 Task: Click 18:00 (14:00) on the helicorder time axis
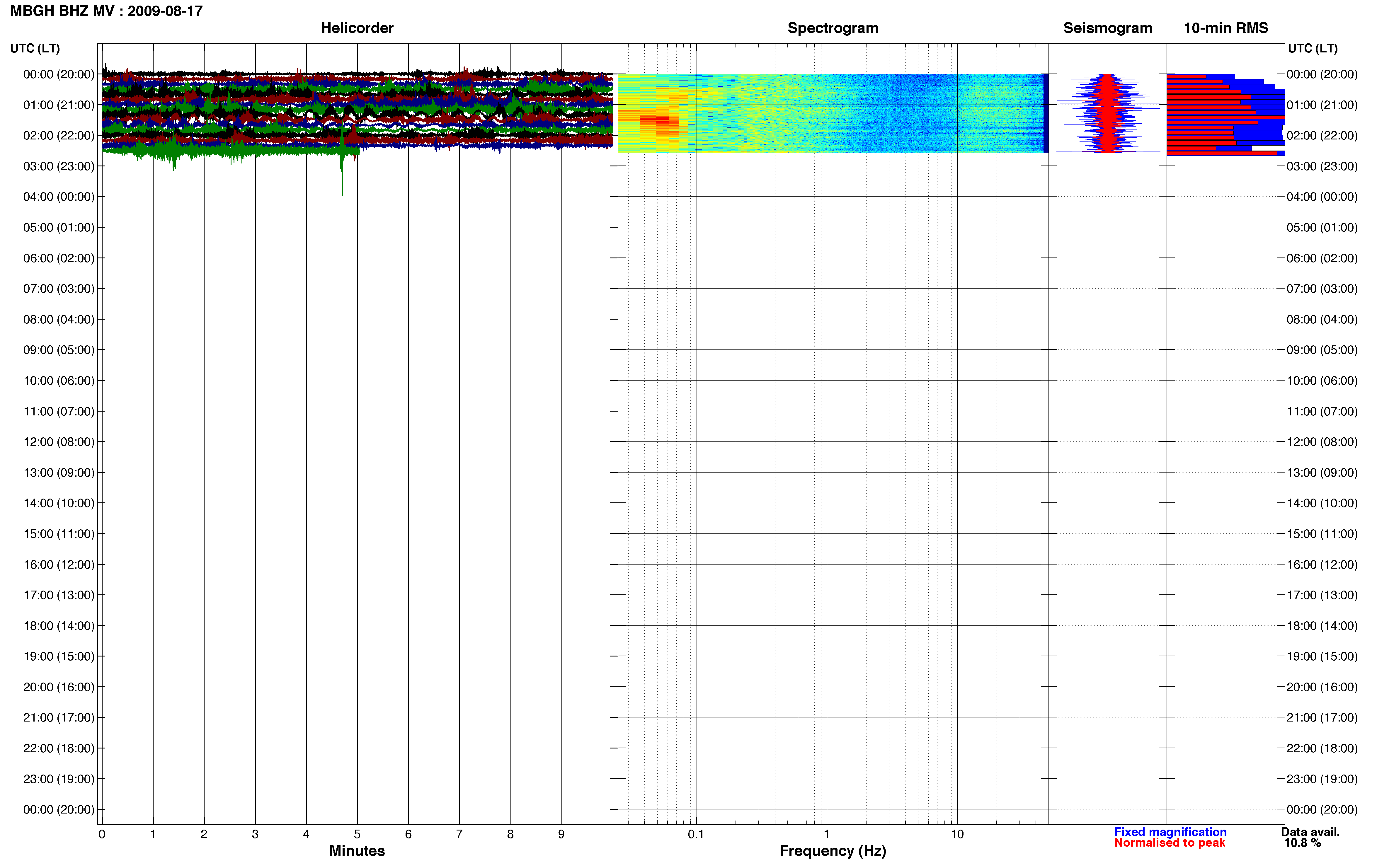tap(59, 626)
